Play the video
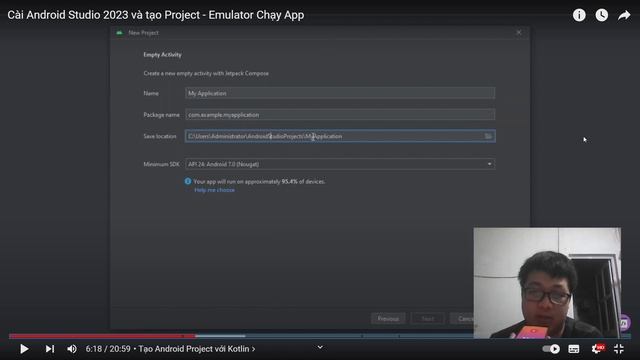Image resolution: width=640 pixels, height=360 pixels. point(24,349)
